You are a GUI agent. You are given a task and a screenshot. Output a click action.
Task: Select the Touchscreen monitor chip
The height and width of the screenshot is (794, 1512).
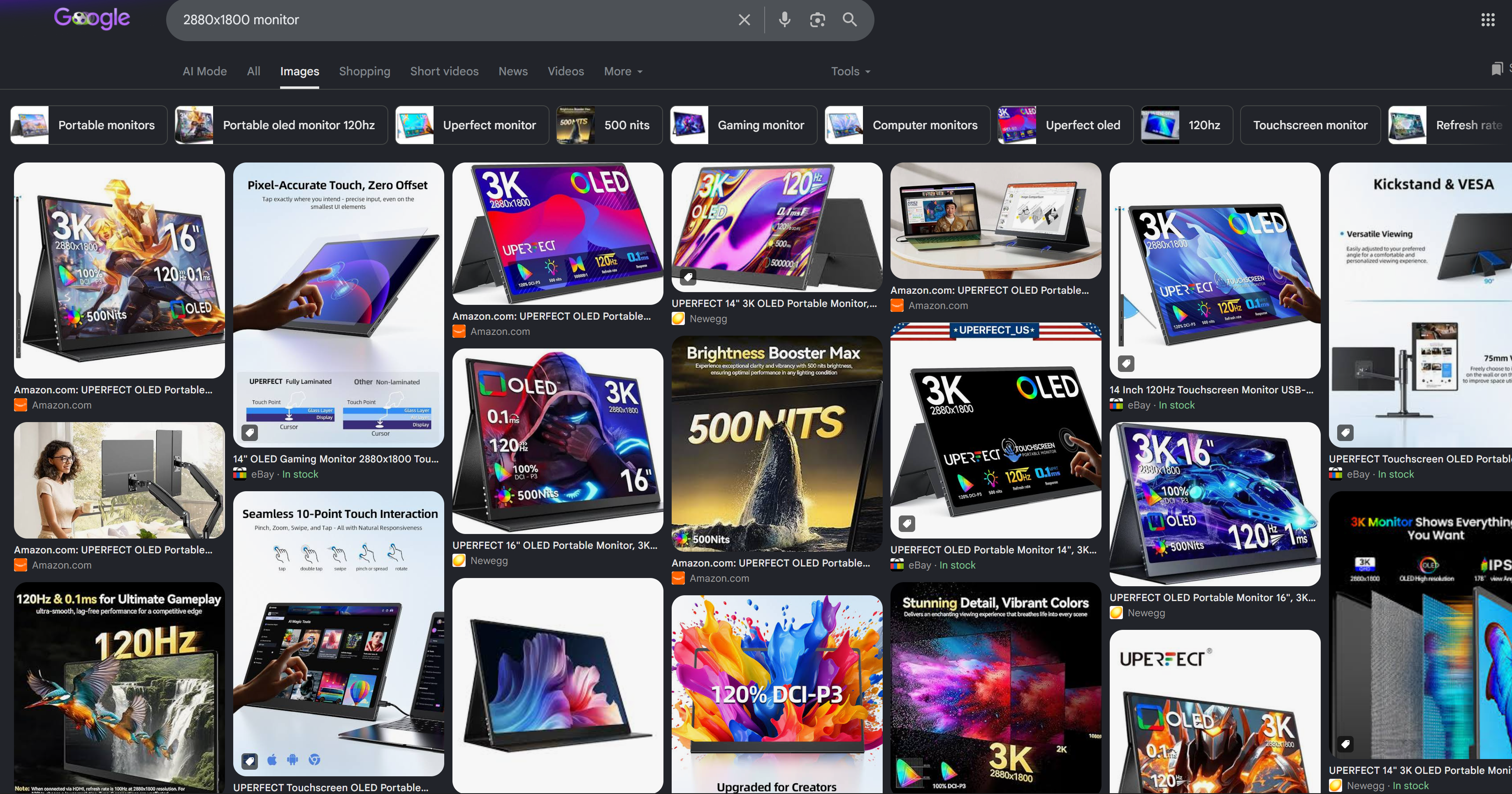(1310, 125)
